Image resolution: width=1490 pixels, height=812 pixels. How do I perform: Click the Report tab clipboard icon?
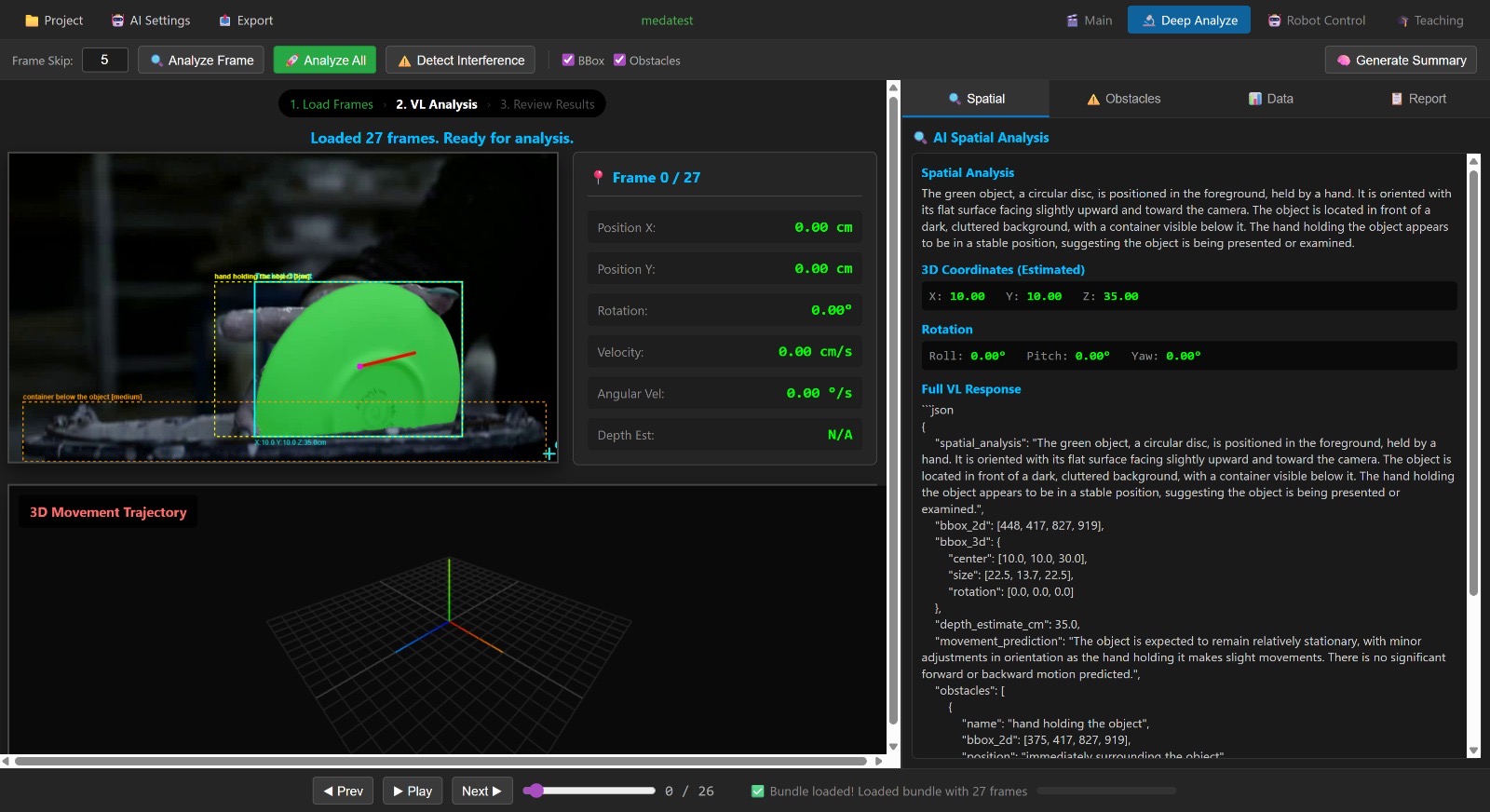click(x=1397, y=99)
